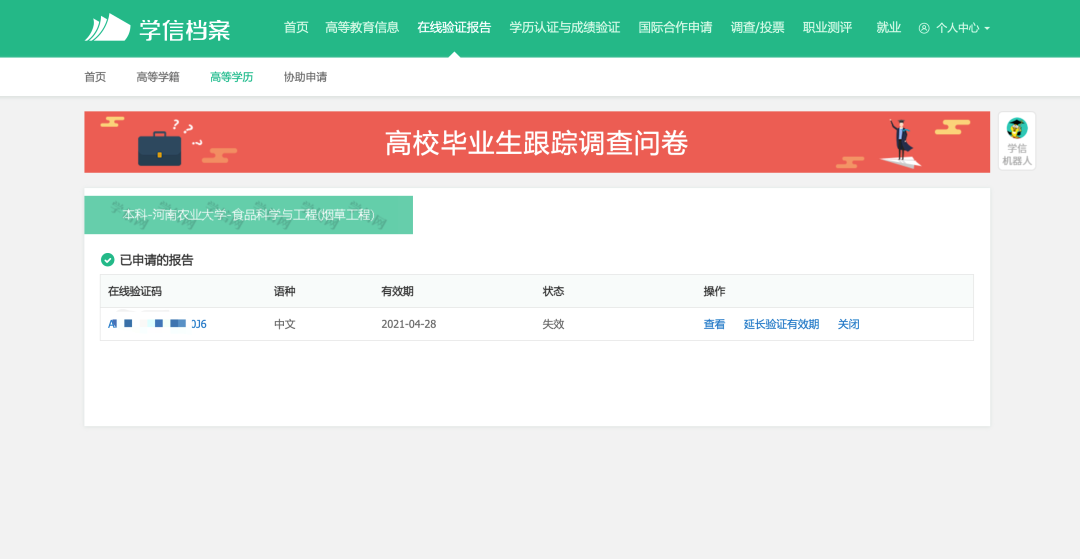Switch to 协助申请 tab
The height and width of the screenshot is (559, 1080).
[305, 77]
